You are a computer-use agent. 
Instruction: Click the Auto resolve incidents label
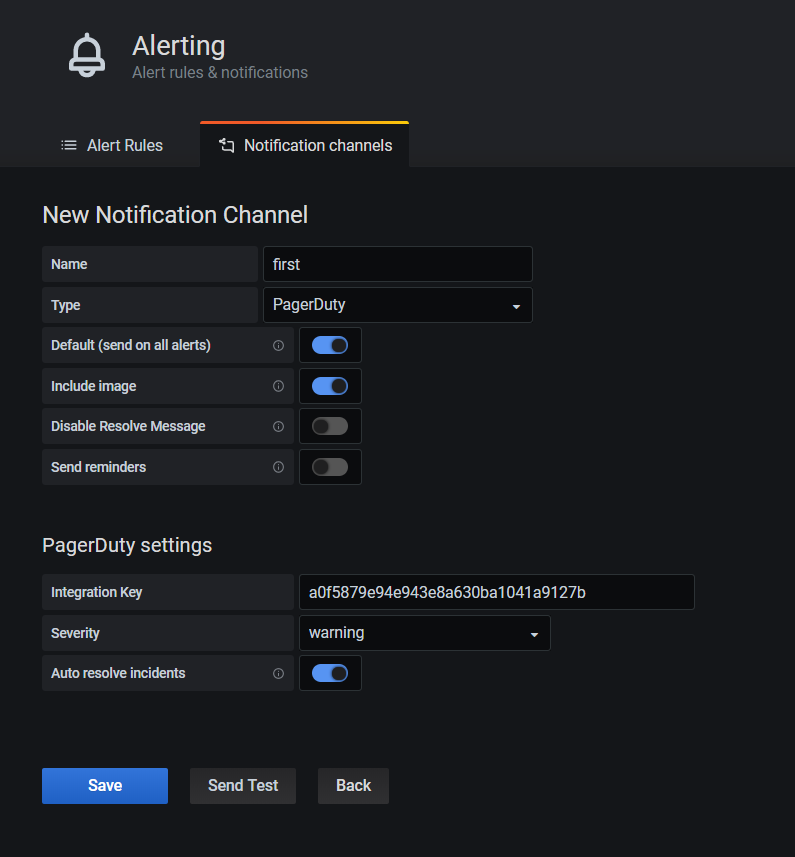click(x=118, y=673)
